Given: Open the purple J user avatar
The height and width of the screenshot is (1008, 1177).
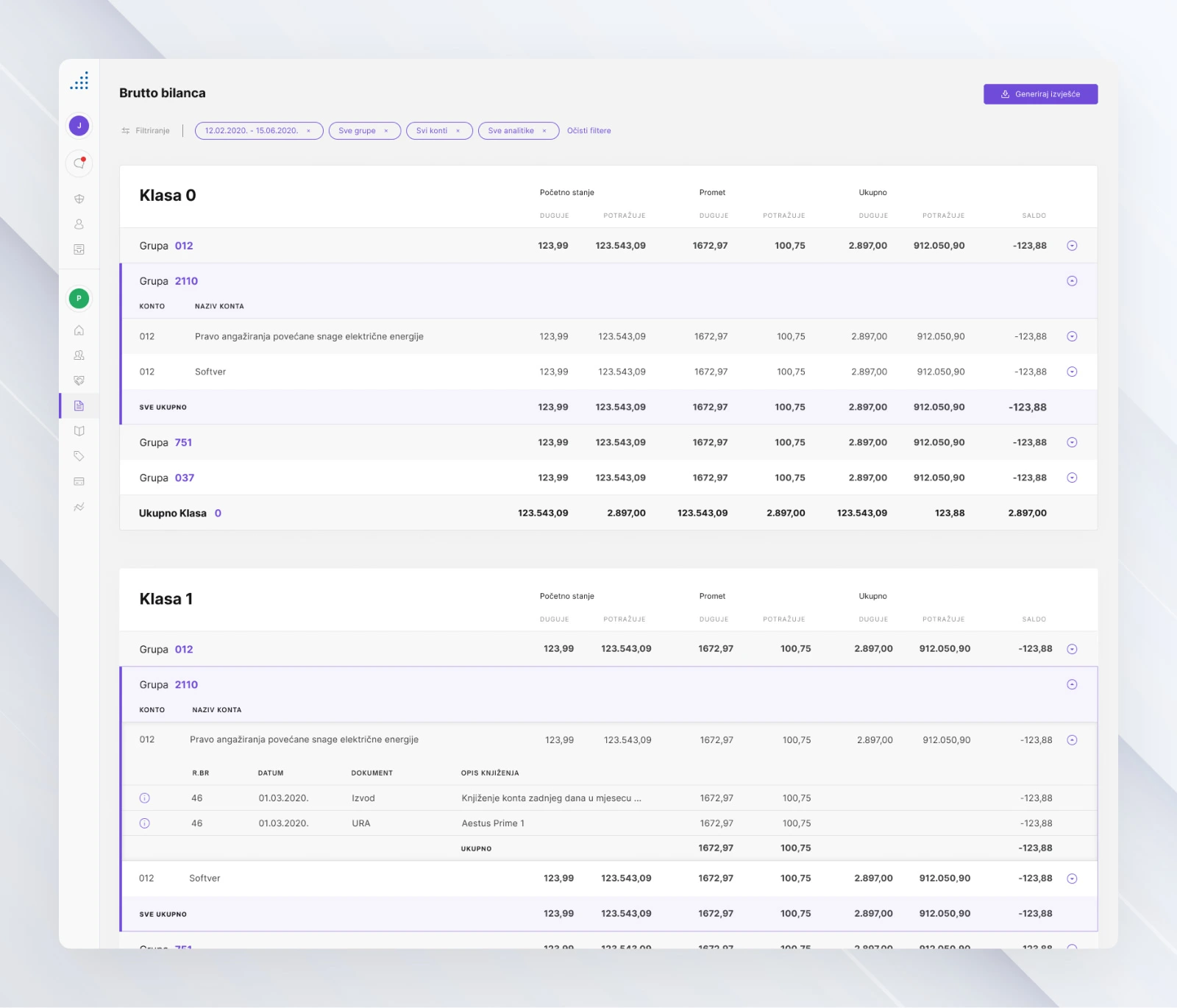Looking at the screenshot, I should pyautogui.click(x=79, y=126).
